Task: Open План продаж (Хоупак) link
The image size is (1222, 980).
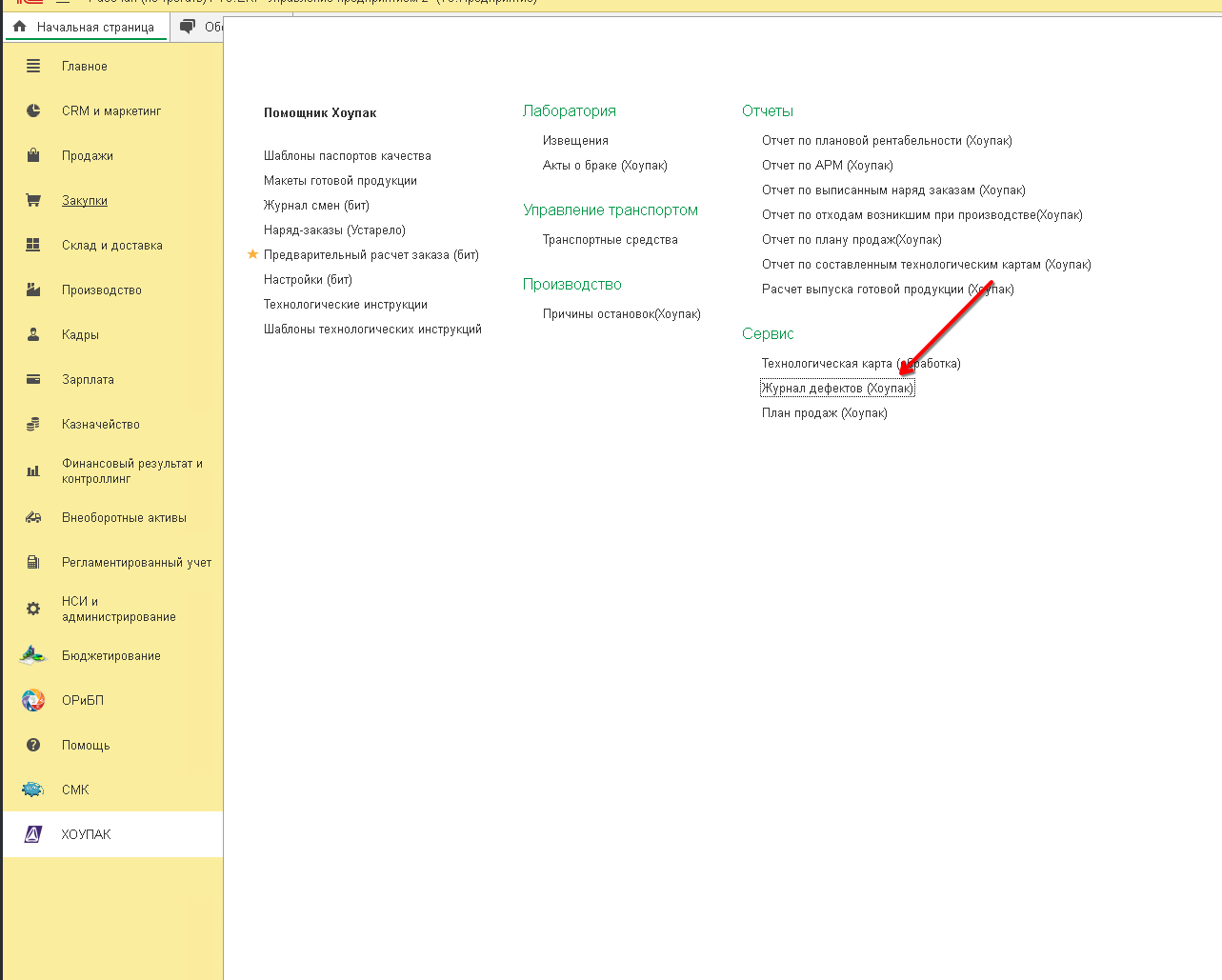Action: click(824, 412)
